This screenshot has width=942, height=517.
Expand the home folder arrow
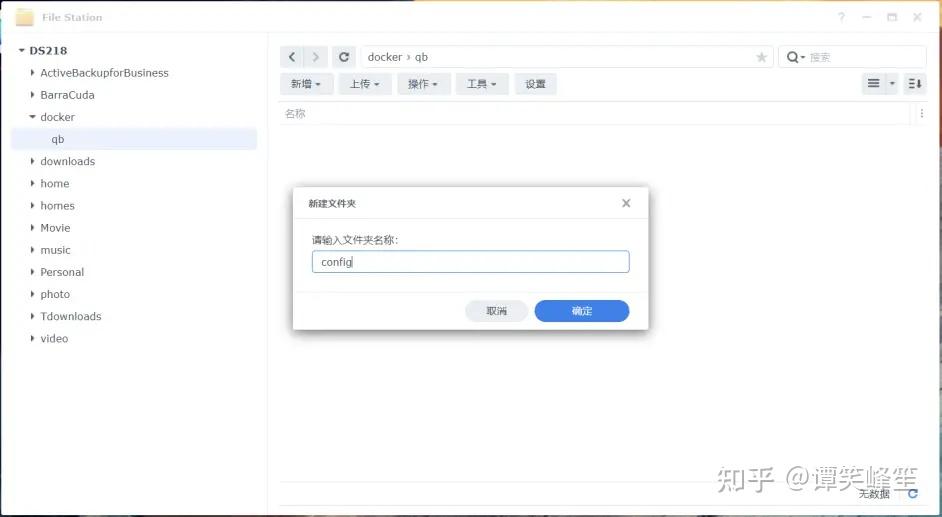pyautogui.click(x=32, y=183)
